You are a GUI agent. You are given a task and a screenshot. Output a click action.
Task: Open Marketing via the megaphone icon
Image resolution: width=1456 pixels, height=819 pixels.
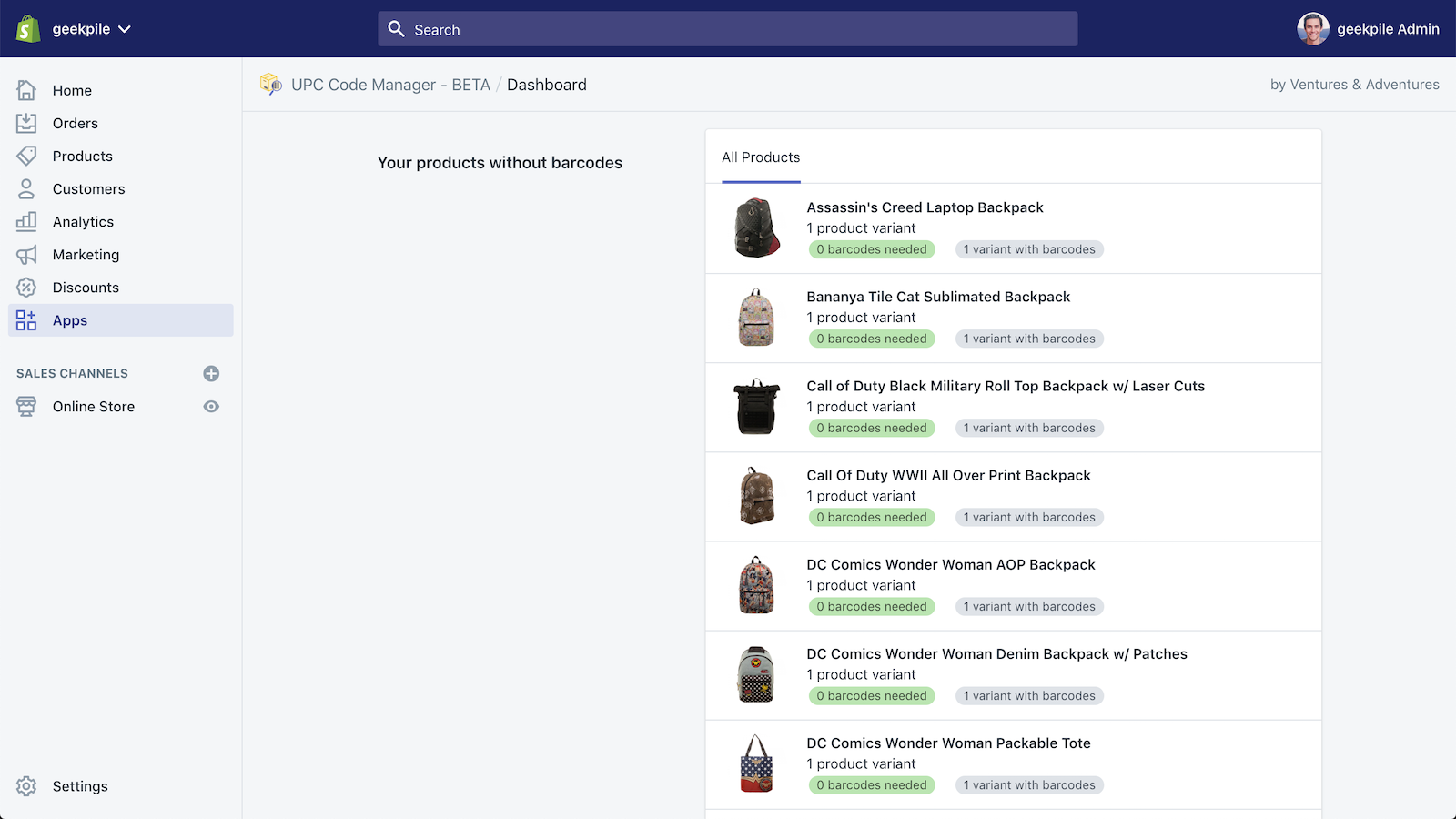point(26,254)
